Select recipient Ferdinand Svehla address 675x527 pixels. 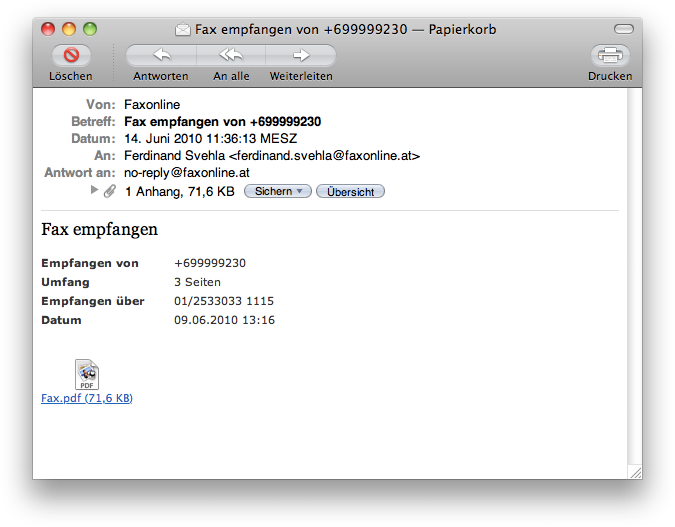[x=272, y=156]
